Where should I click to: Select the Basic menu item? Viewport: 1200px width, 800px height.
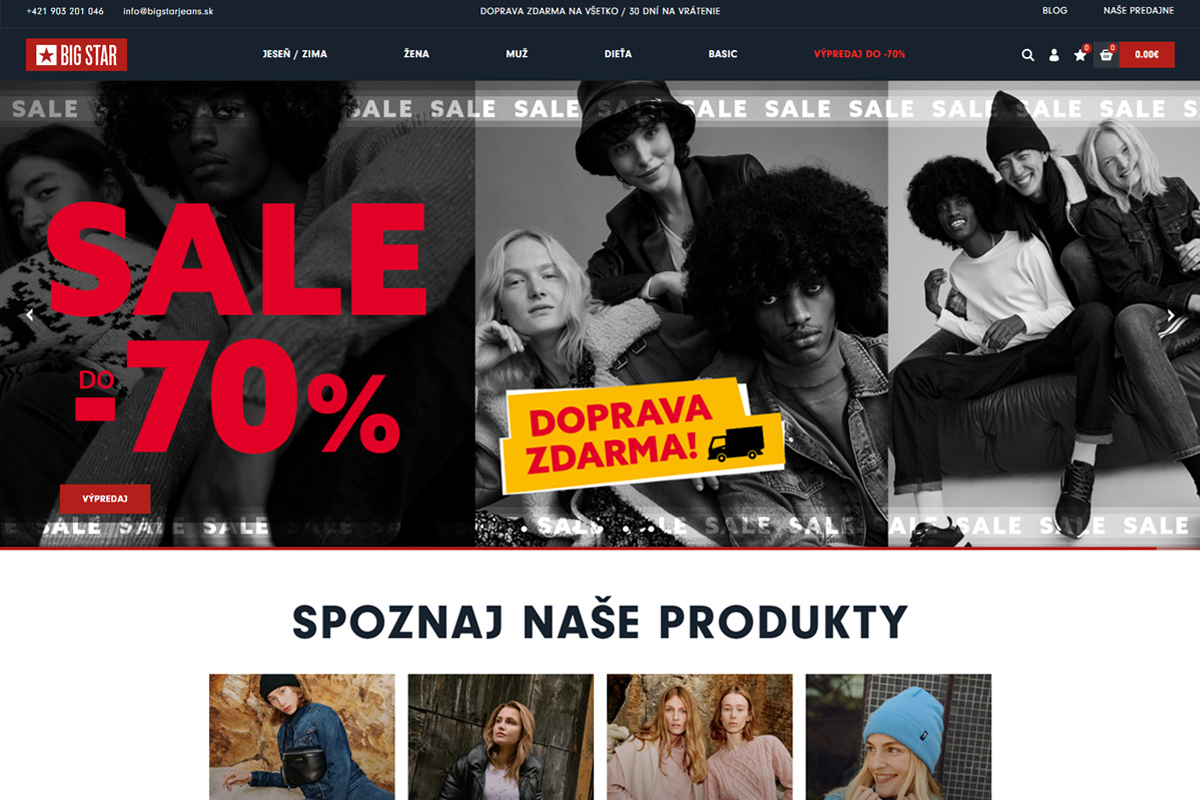(723, 54)
